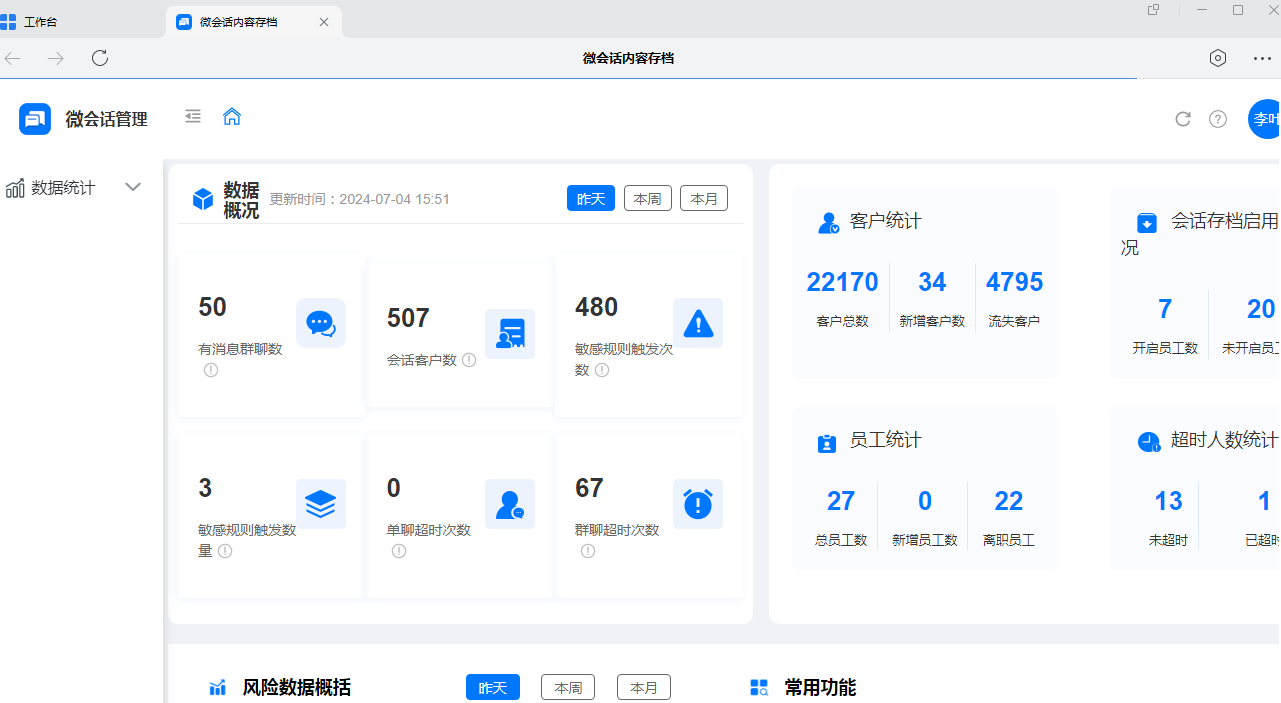Click the 微会话管理 logo icon
This screenshot has width=1281, height=703.
click(x=34, y=118)
